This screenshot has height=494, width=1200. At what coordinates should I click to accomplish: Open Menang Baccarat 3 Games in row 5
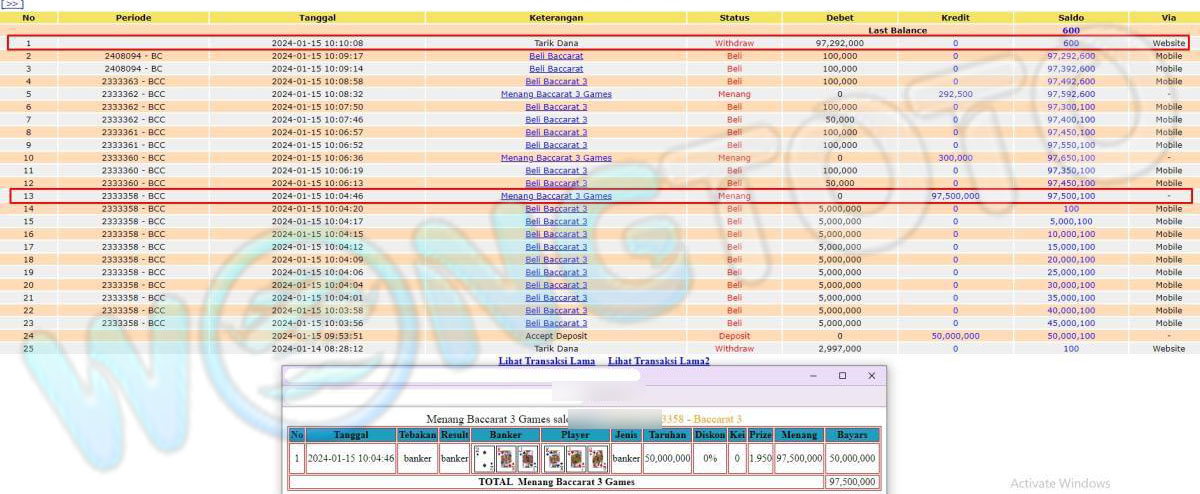click(556, 94)
